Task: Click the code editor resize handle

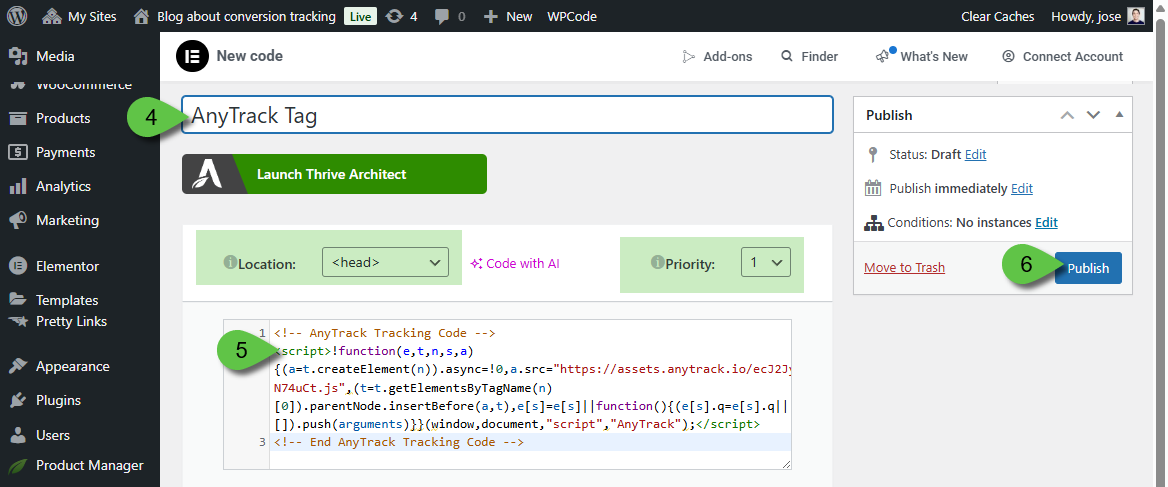Action: pyautogui.click(x=786, y=464)
